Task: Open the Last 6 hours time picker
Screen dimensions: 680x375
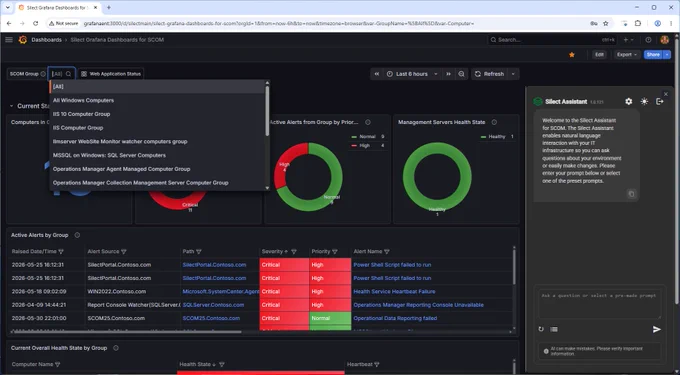Action: click(x=412, y=74)
